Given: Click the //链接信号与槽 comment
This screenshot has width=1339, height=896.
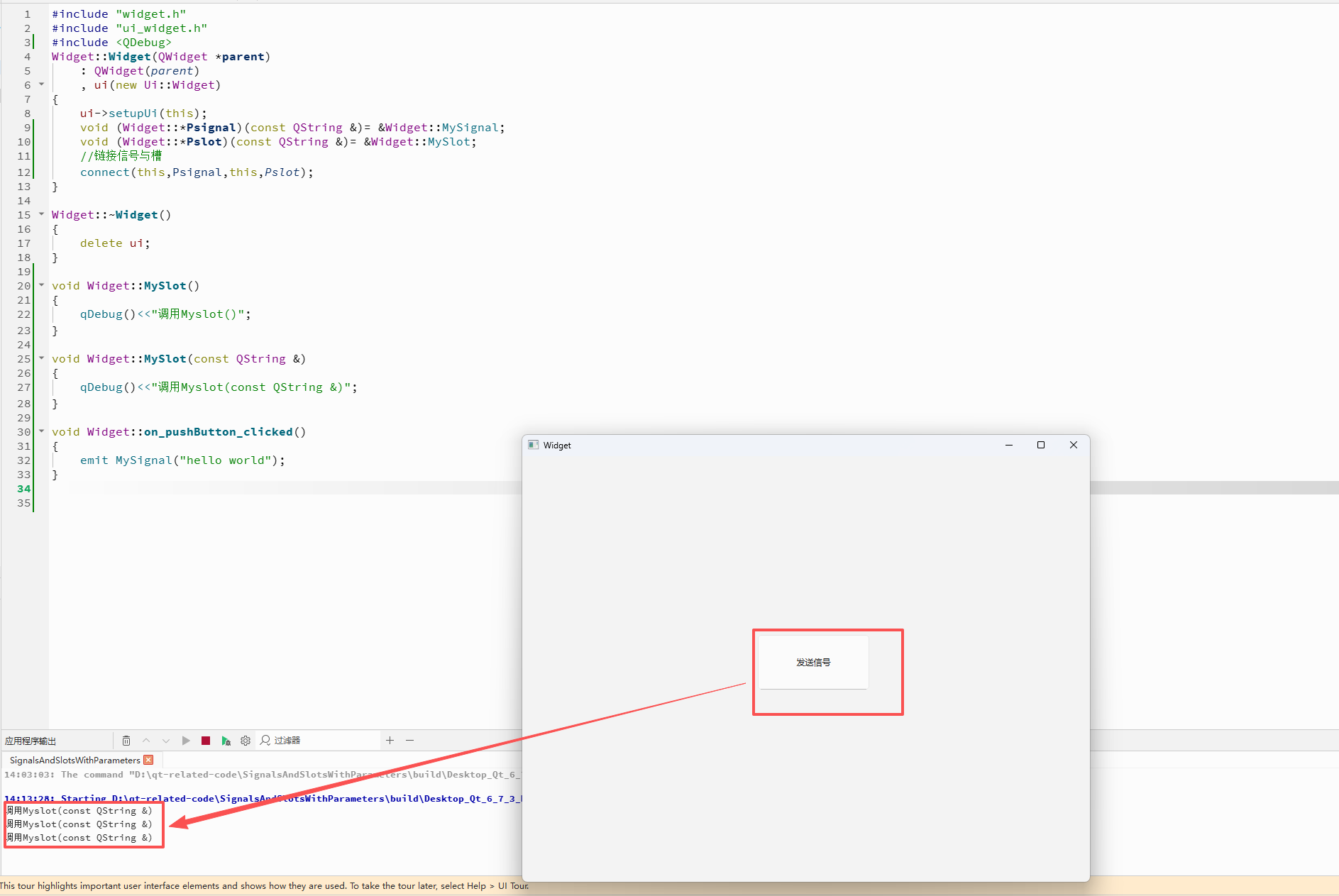Looking at the screenshot, I should pyautogui.click(x=121, y=156).
